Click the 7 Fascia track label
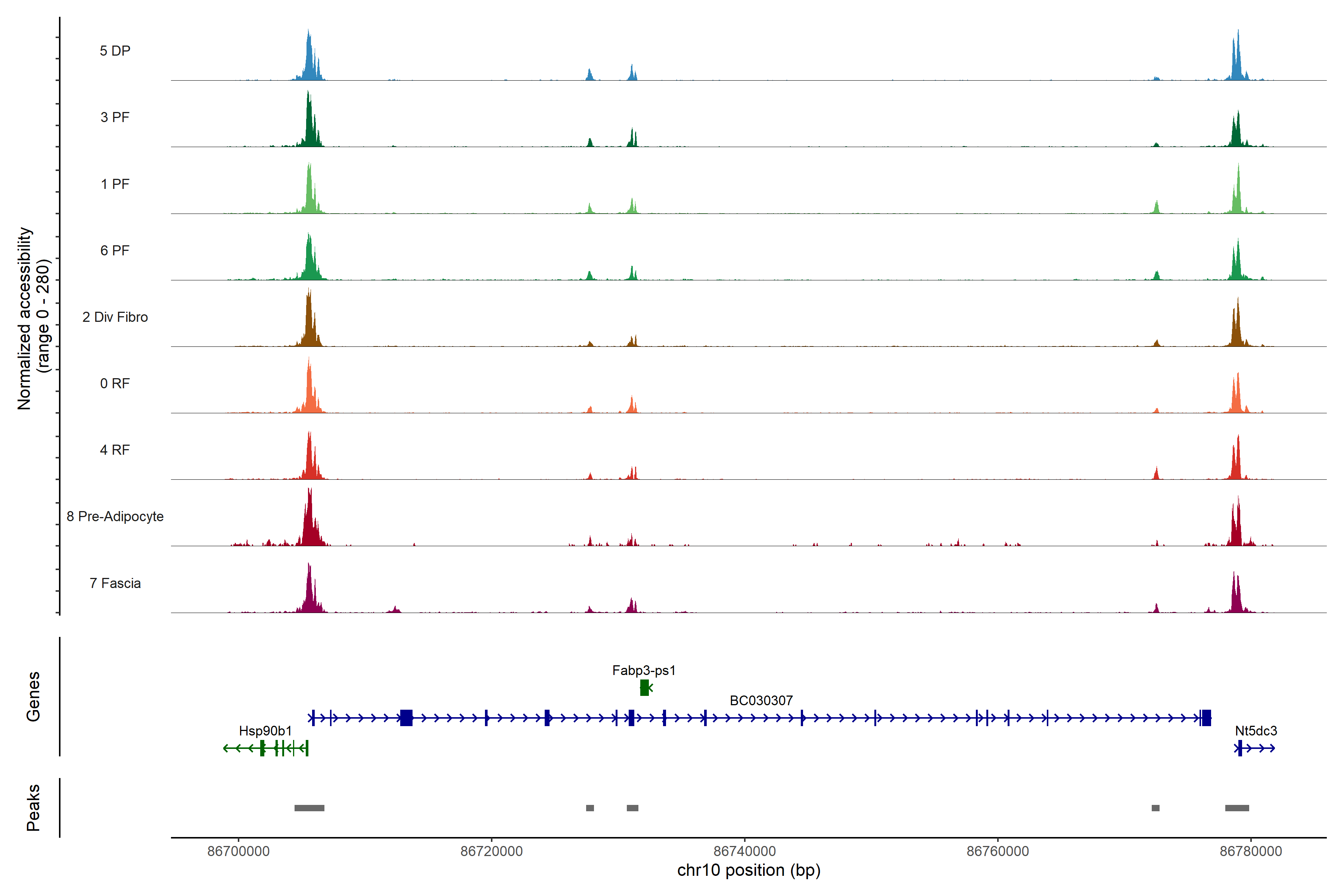 (x=115, y=583)
